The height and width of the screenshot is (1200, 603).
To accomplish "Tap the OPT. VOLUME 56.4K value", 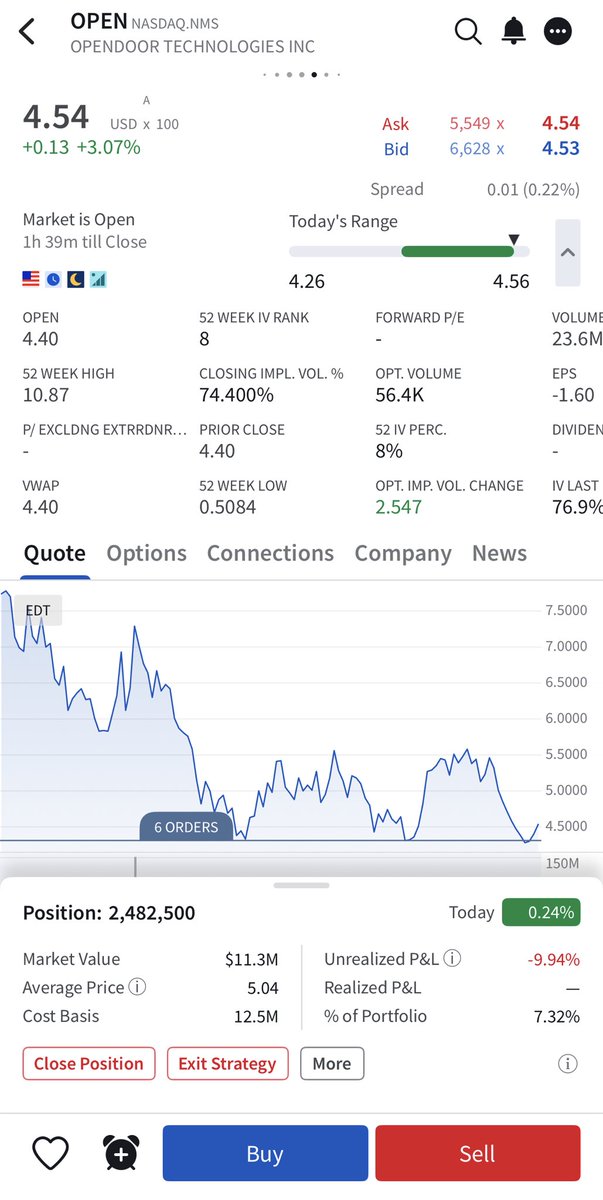I will 400,395.
